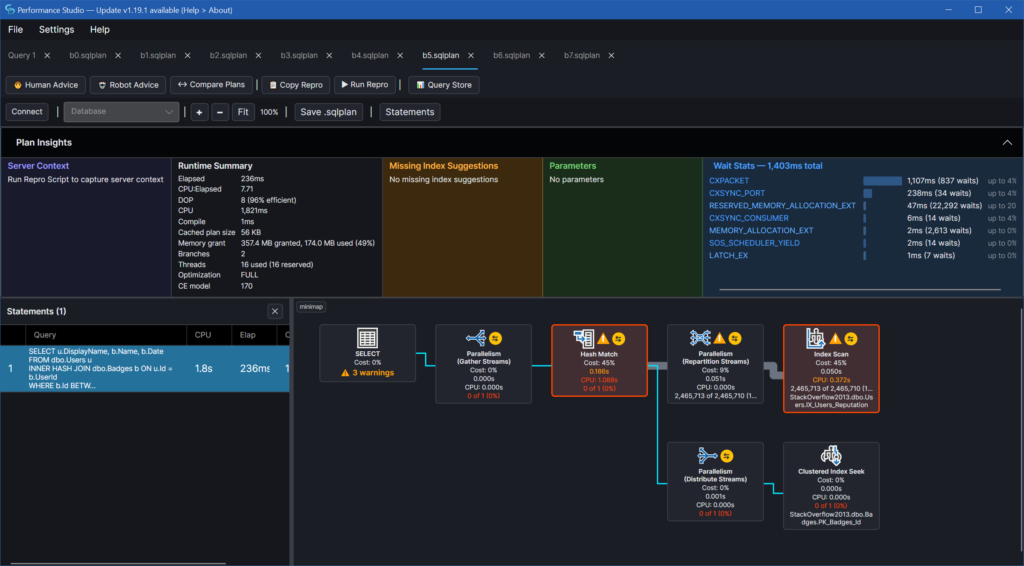
Task: Toggle the Statements panel button
Action: coord(409,112)
